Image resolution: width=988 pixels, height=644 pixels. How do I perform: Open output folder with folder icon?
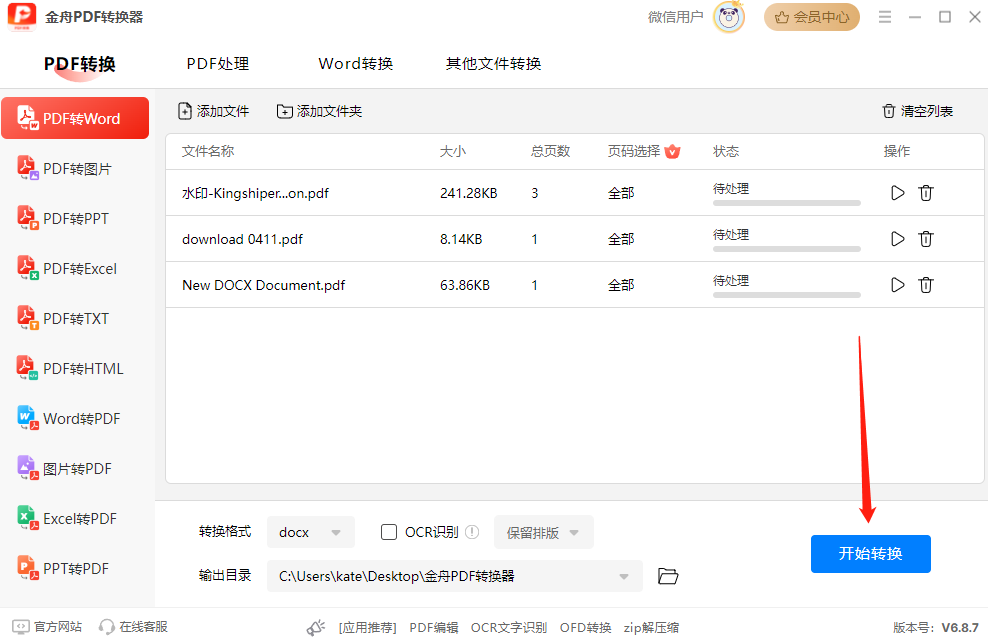tap(668, 576)
